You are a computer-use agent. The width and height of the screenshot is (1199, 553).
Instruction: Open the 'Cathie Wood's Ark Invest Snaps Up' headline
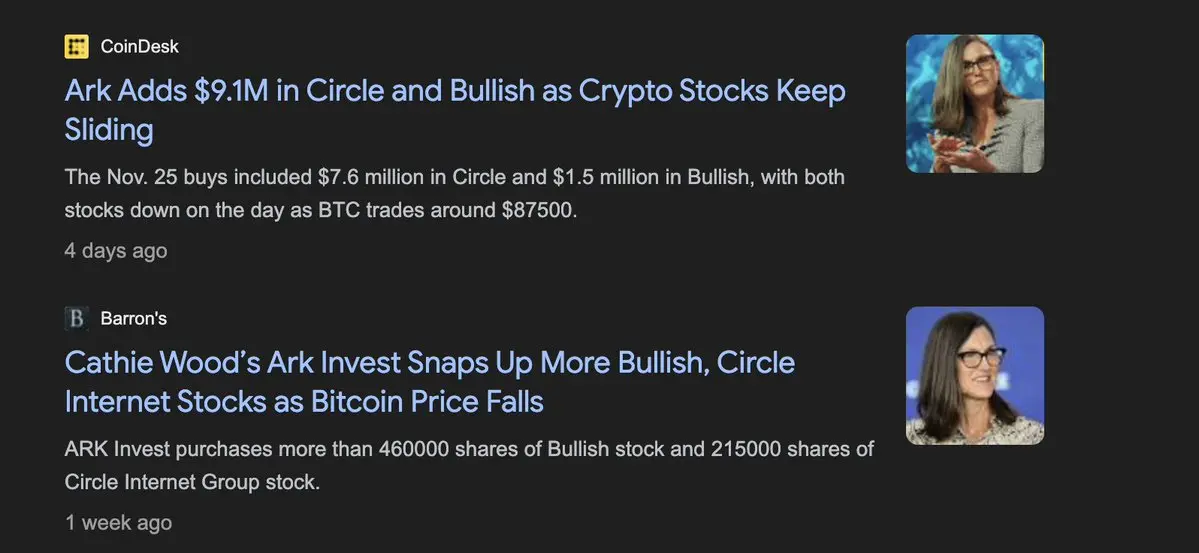430,382
